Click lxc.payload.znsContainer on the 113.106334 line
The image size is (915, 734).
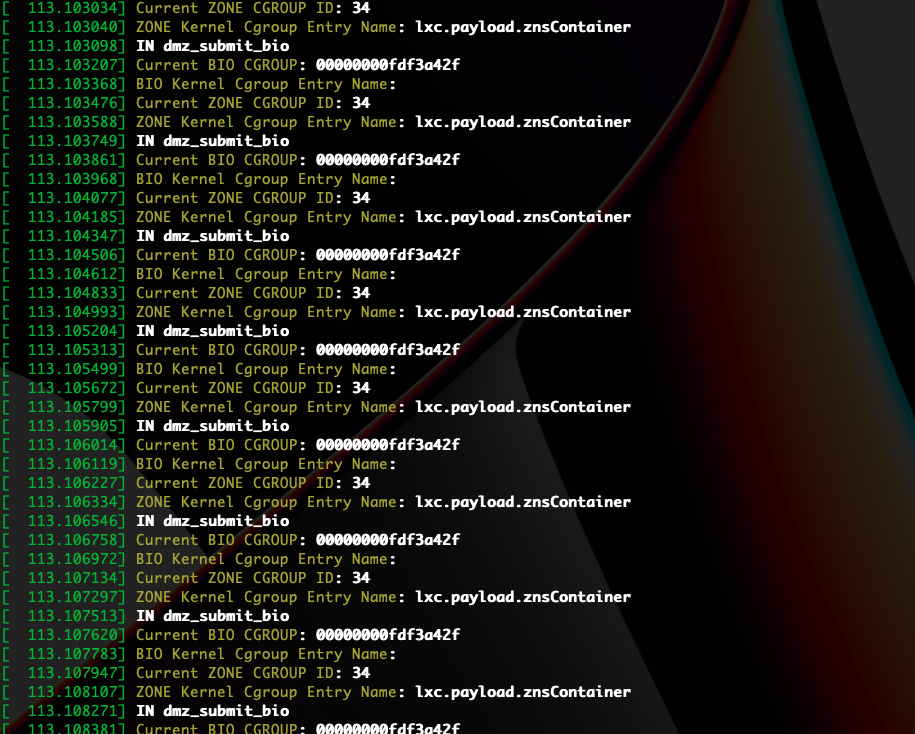tap(523, 502)
